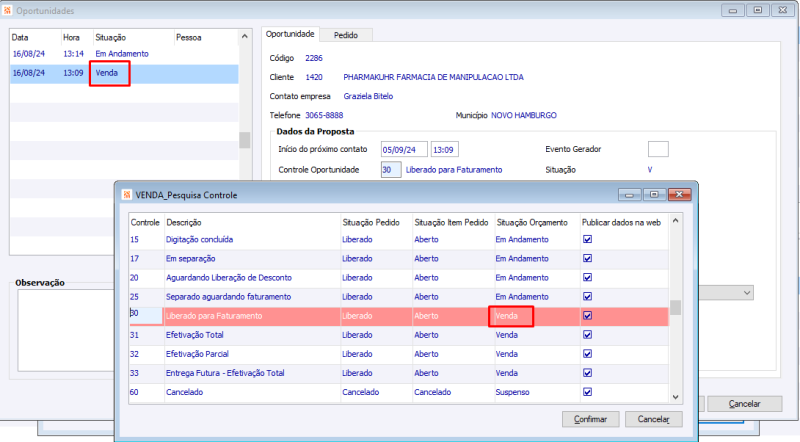The height and width of the screenshot is (442, 800).
Task: Toggle web publish checkbox for Cancelado row
Action: (x=587, y=392)
